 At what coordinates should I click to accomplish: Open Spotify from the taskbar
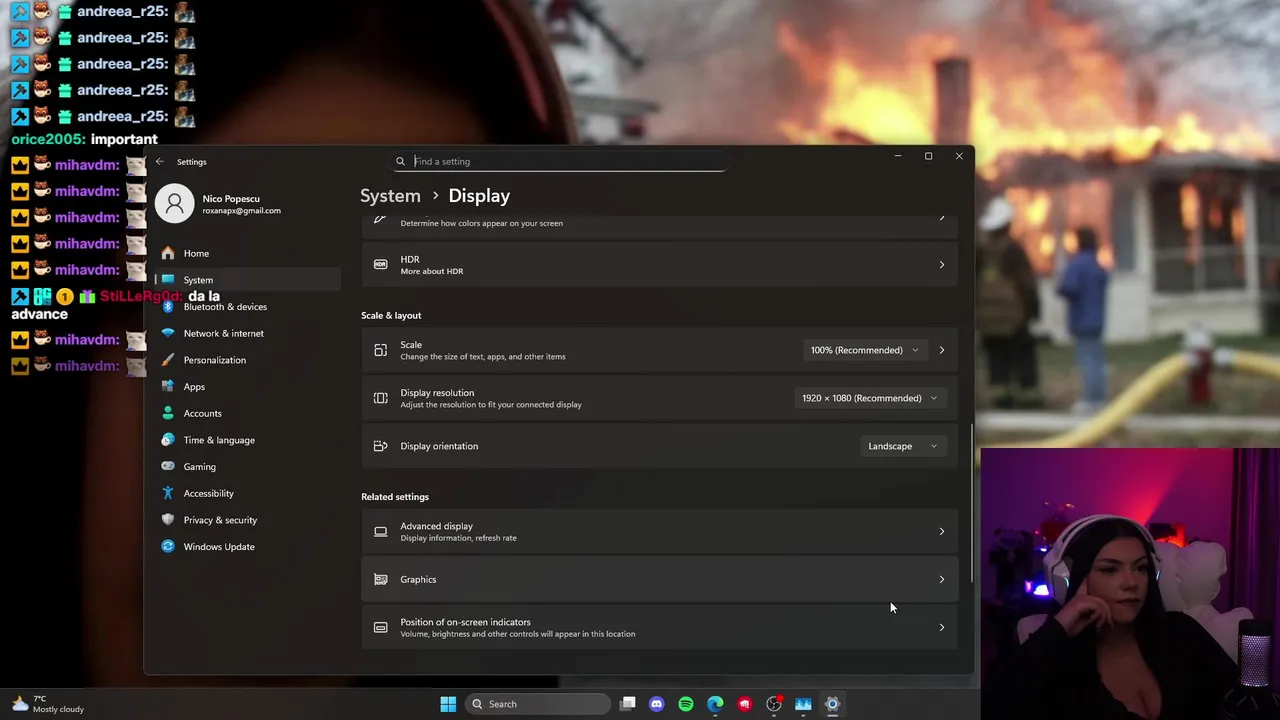click(686, 704)
